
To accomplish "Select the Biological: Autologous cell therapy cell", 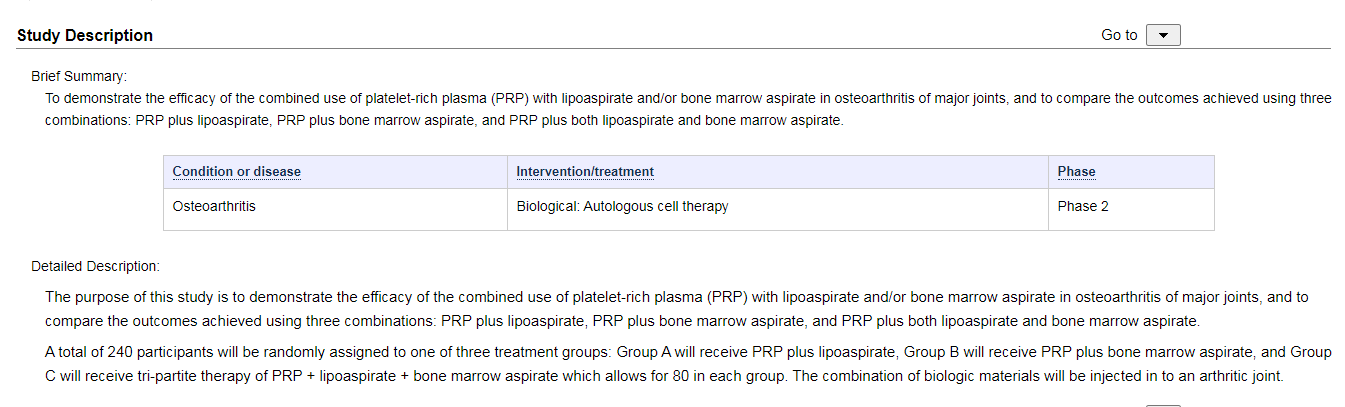I will pyautogui.click(x=777, y=209).
